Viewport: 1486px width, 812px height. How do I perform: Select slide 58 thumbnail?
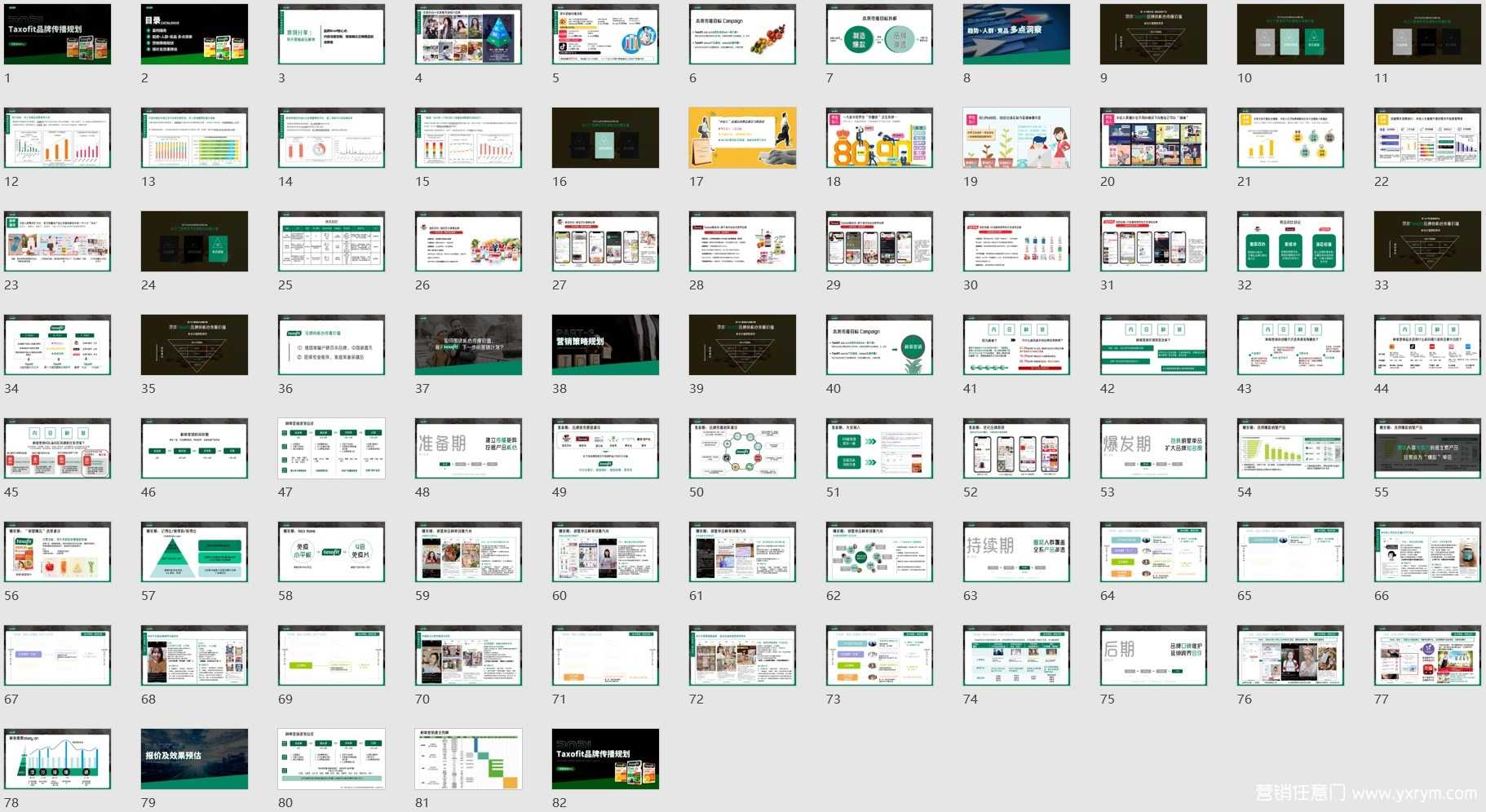tap(331, 552)
